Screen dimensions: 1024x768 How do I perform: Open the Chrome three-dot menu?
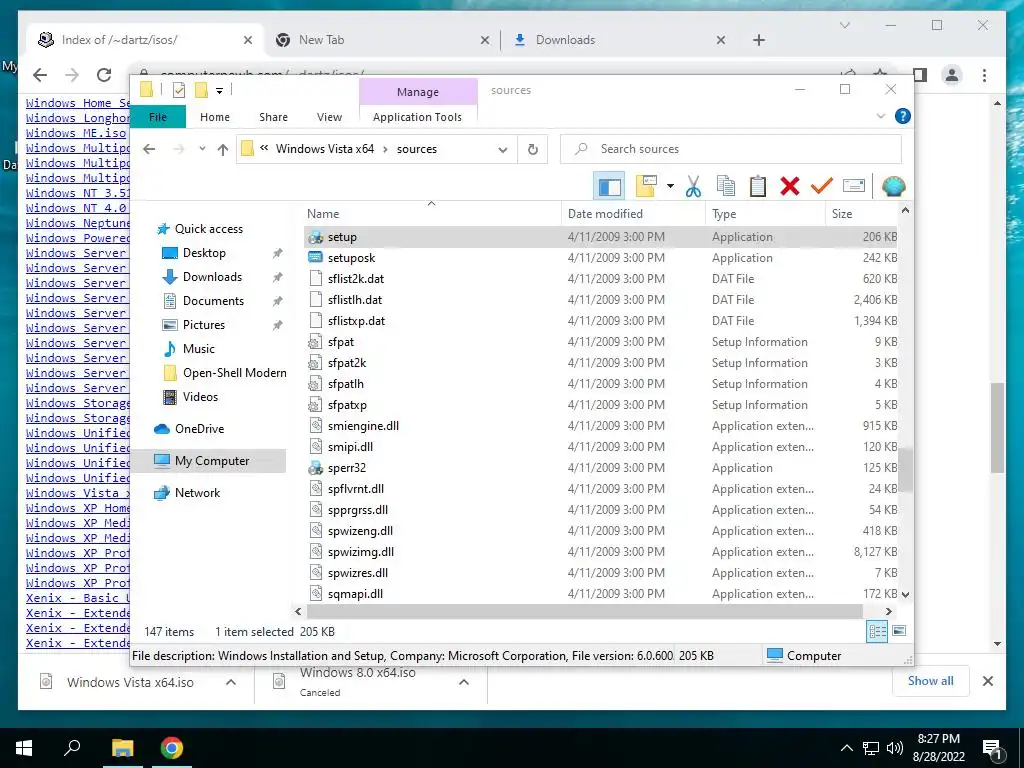pyautogui.click(x=984, y=75)
